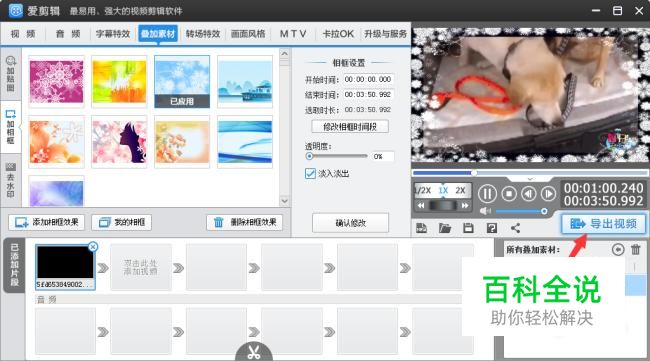650x361 pixels.
Task: Choose the yellow-orange abstract frame thumbnail
Action: [119, 82]
